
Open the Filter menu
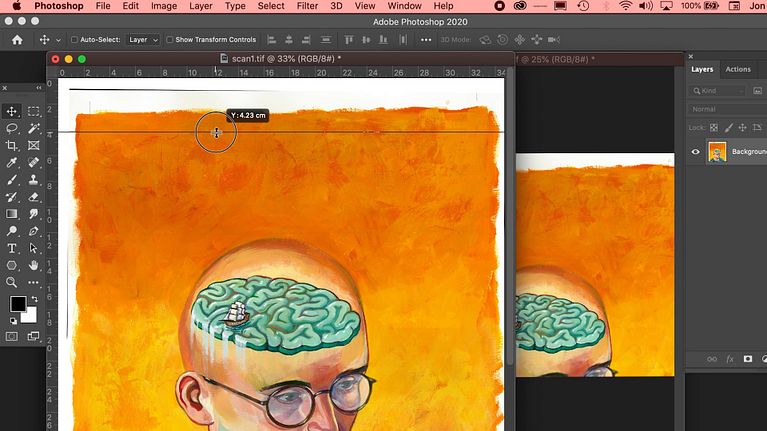[x=307, y=6]
